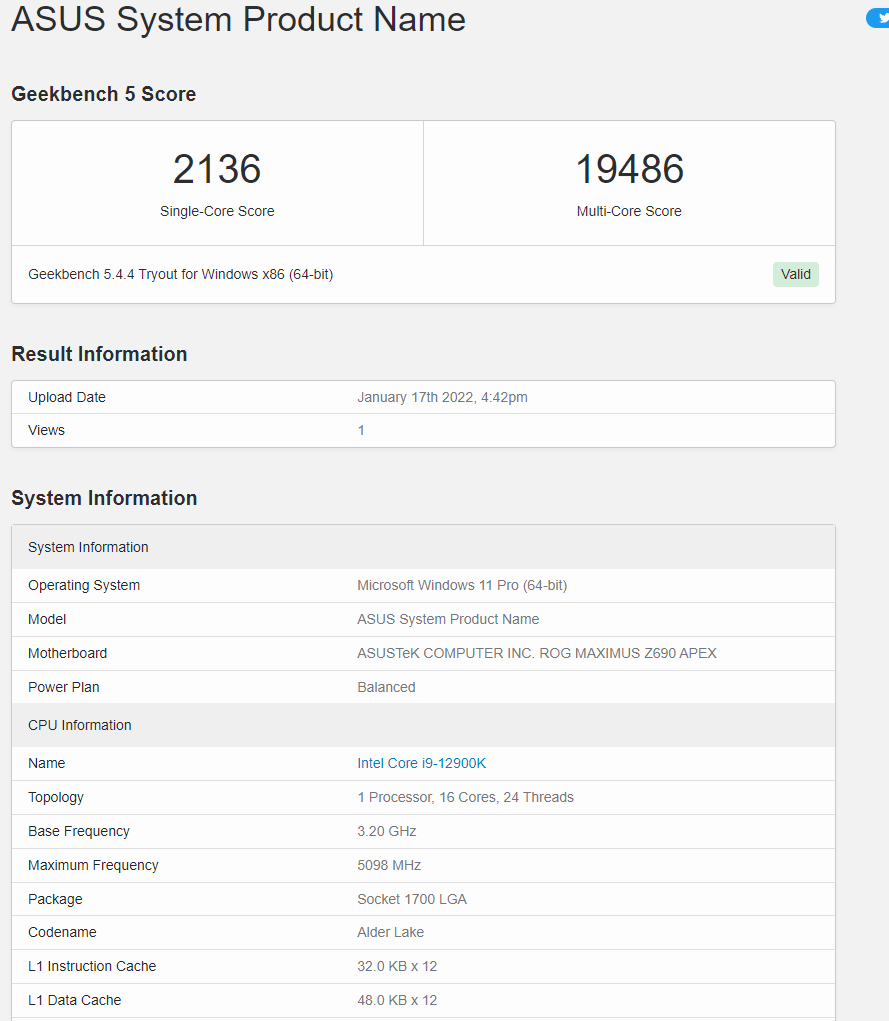Click the Package value Socket 1700 LGA
Image resolution: width=889 pixels, height=1021 pixels.
pyautogui.click(x=412, y=899)
